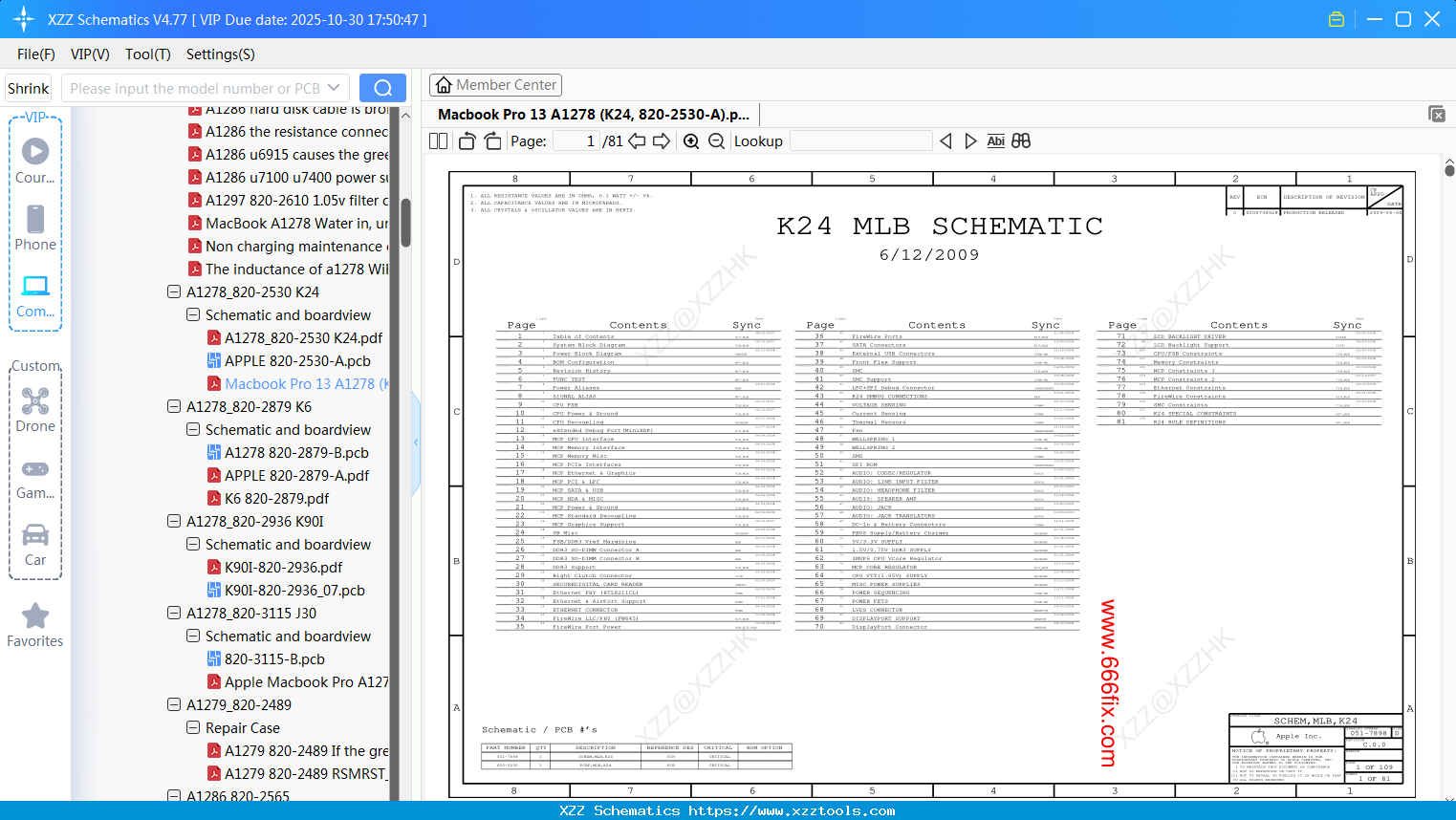Click the Lookup text field
The height and width of the screenshot is (820, 1456).
point(861,141)
